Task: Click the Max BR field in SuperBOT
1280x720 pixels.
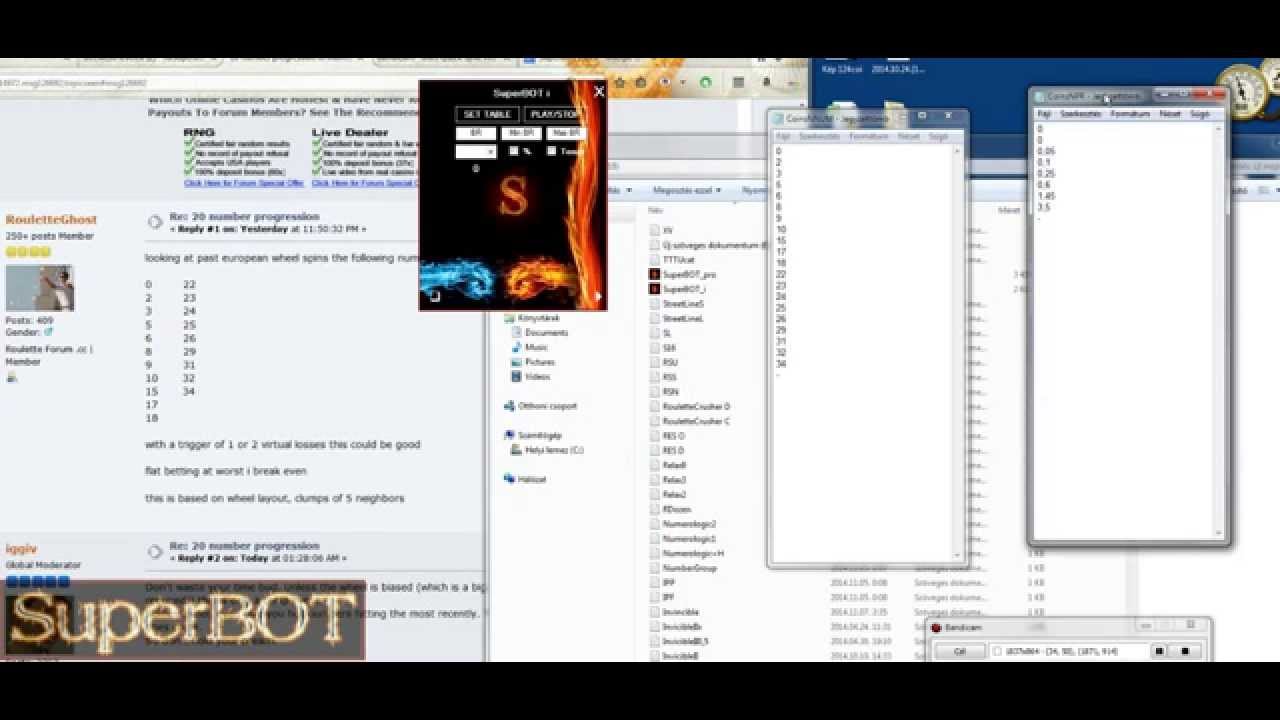Action: point(565,133)
